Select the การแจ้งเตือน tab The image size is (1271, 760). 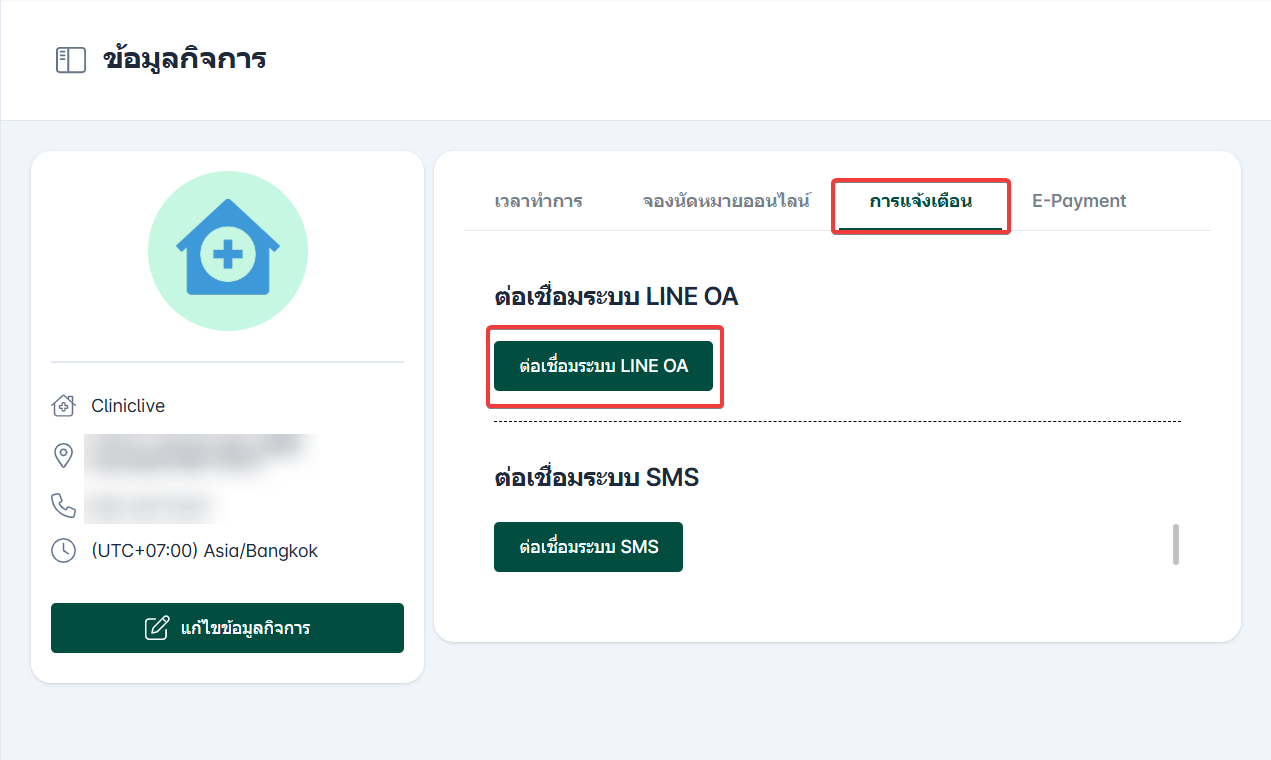(x=920, y=201)
